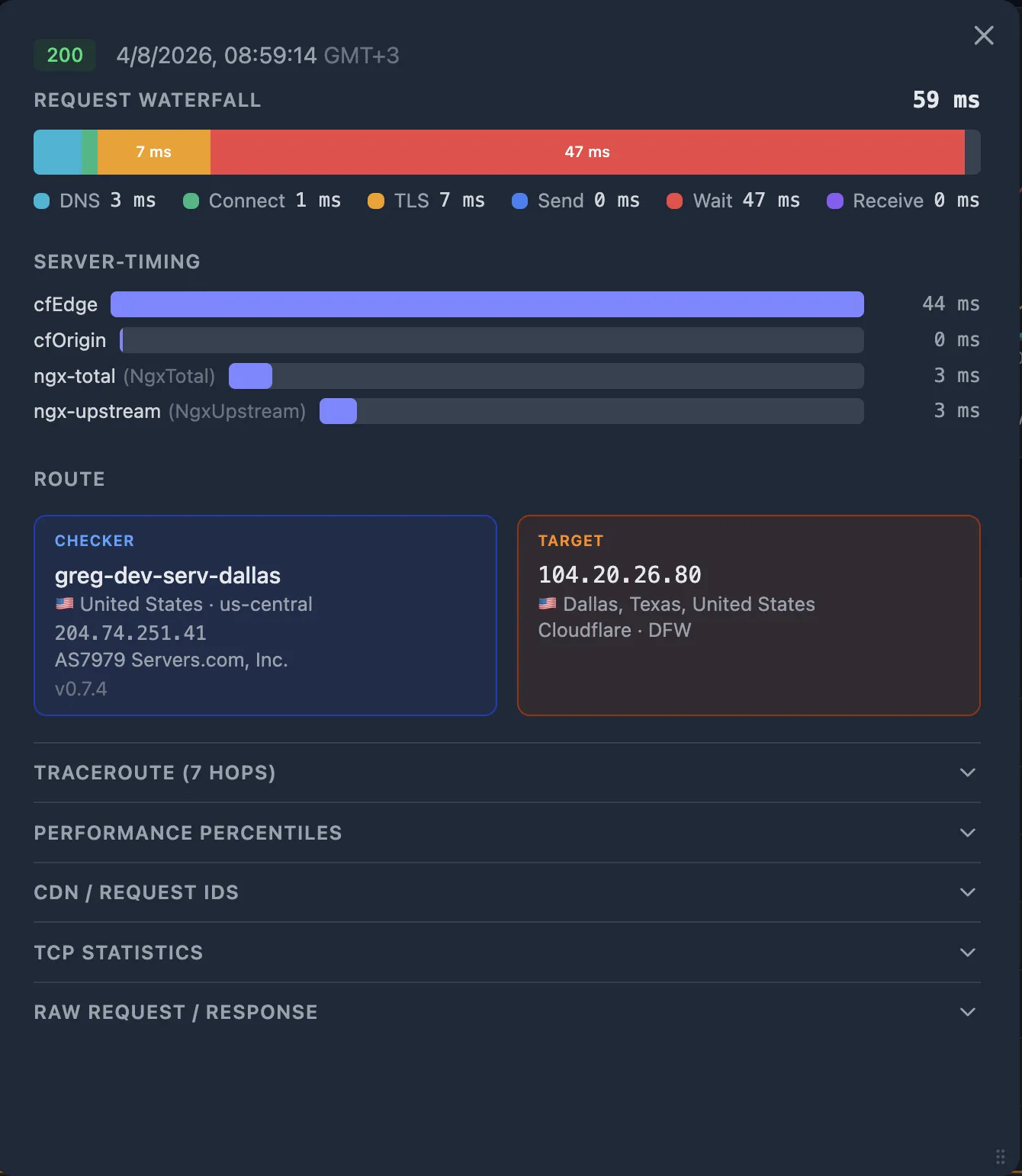Select the target IP 104.20.26.80
1022x1176 pixels.
[x=619, y=574]
